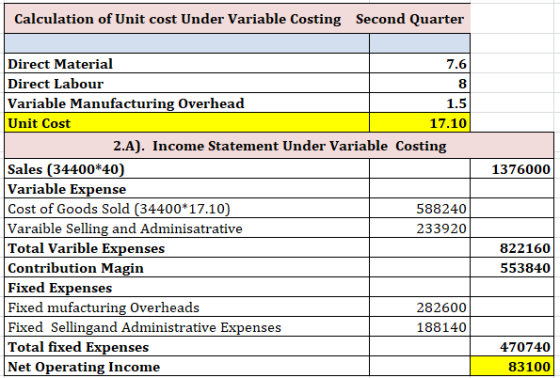Click the value 233920
Image resolution: width=560 pixels, height=378 pixels.
click(420, 228)
